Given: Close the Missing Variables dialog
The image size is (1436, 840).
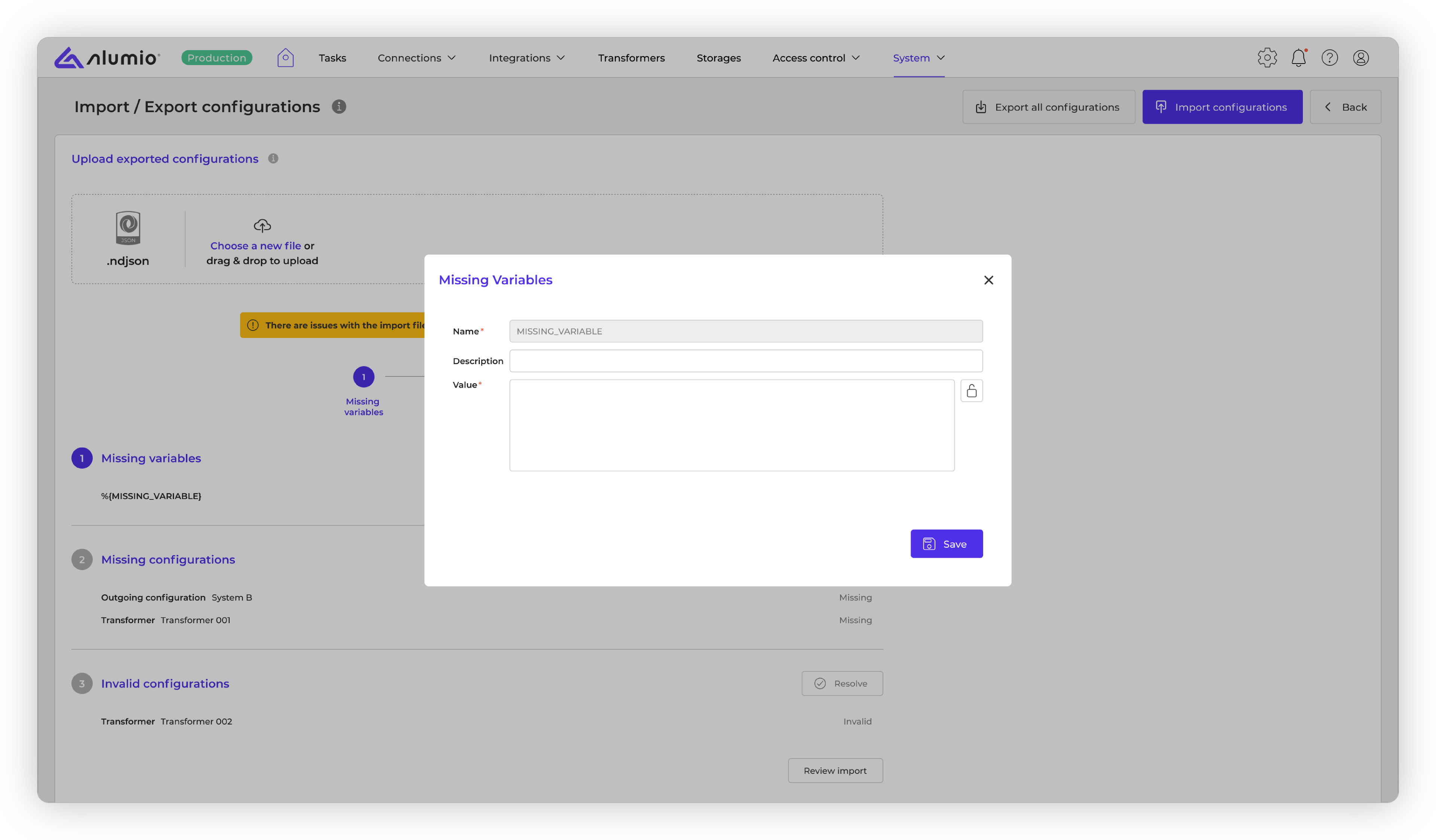Looking at the screenshot, I should (x=989, y=280).
